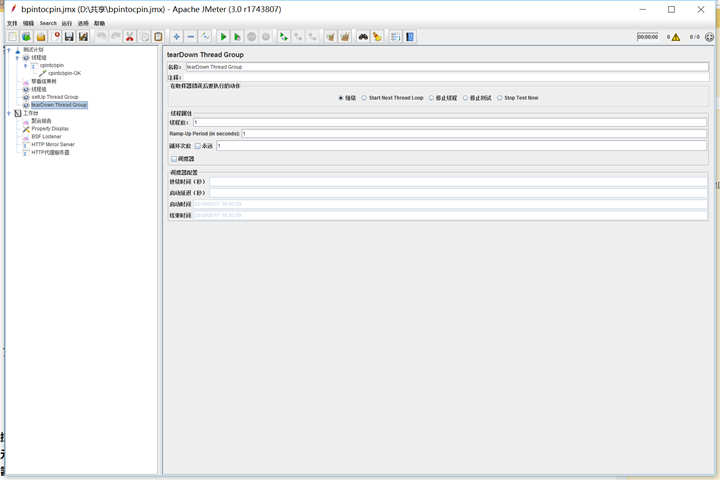Save the test plan with the floppy disk icon
This screenshot has height=480, width=720.
(x=69, y=37)
